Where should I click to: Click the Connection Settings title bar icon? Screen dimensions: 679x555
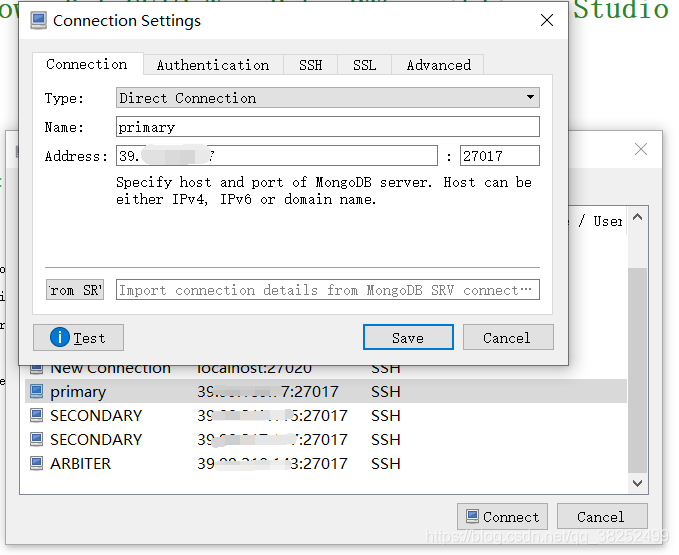(39, 20)
